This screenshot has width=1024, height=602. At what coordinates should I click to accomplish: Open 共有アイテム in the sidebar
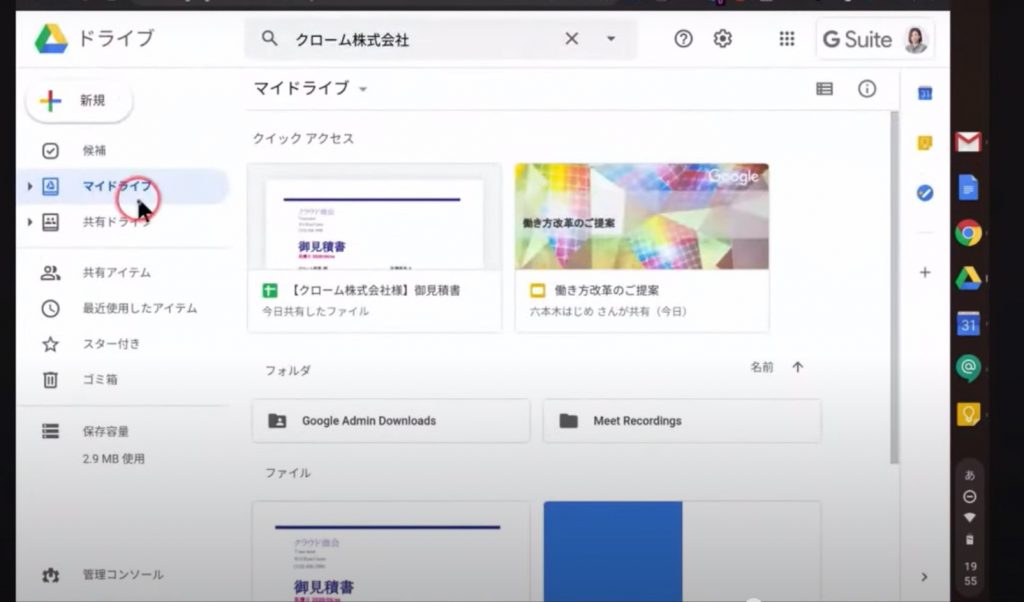click(116, 272)
